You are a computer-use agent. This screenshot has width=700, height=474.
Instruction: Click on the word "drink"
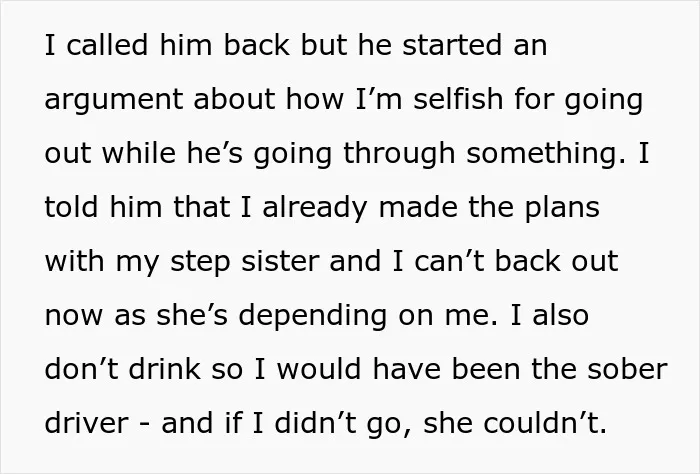(x=165, y=369)
